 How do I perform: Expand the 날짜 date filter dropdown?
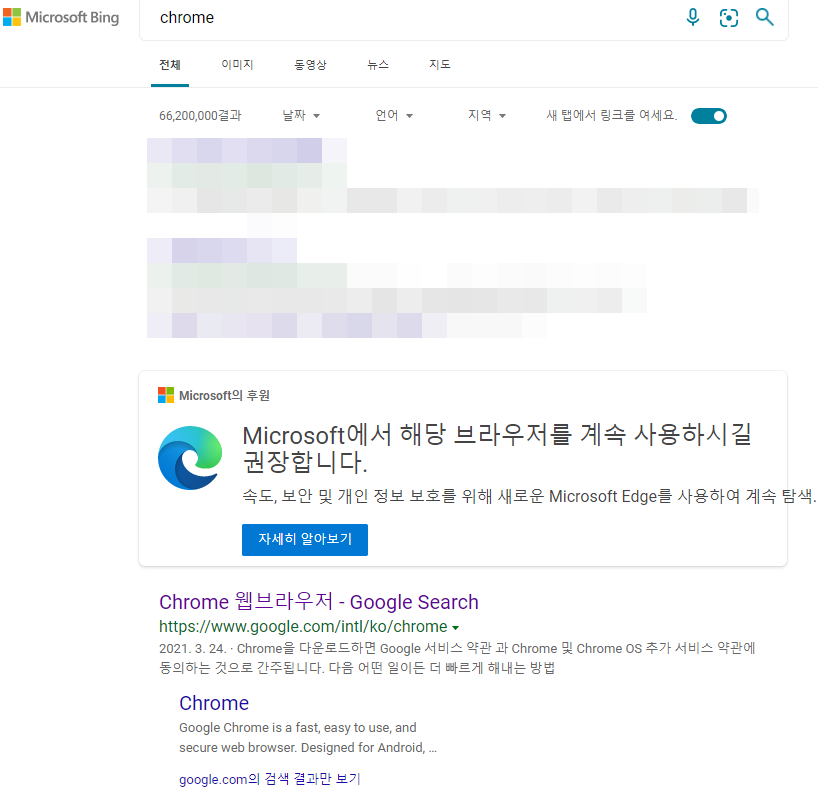(301, 115)
